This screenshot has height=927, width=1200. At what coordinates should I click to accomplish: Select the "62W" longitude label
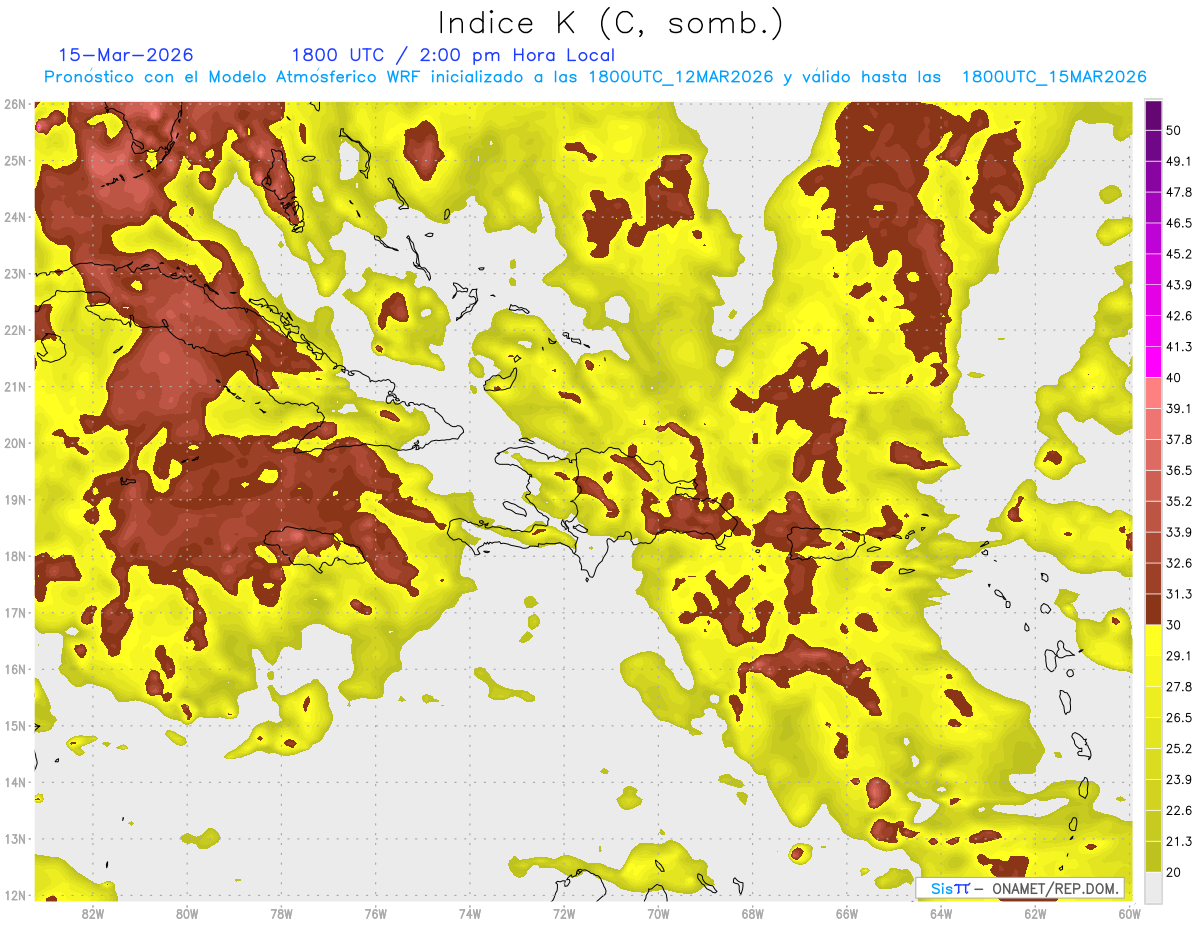click(1036, 913)
